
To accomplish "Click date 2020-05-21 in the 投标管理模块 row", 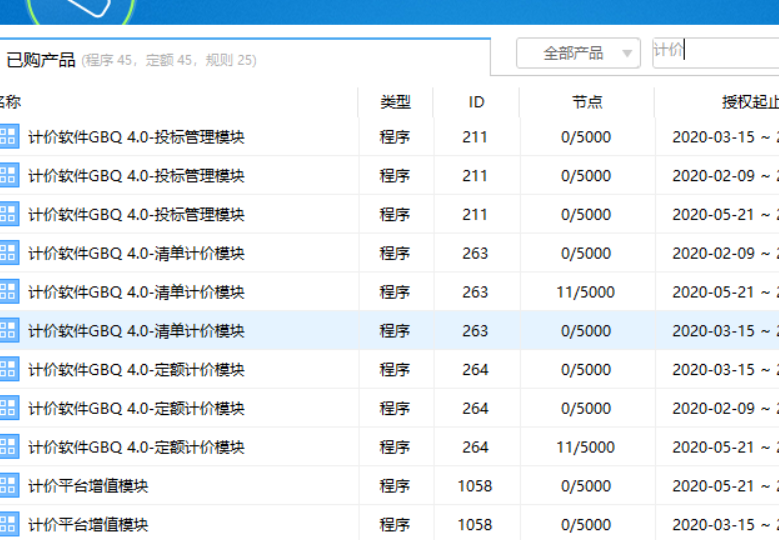I will pos(713,215).
